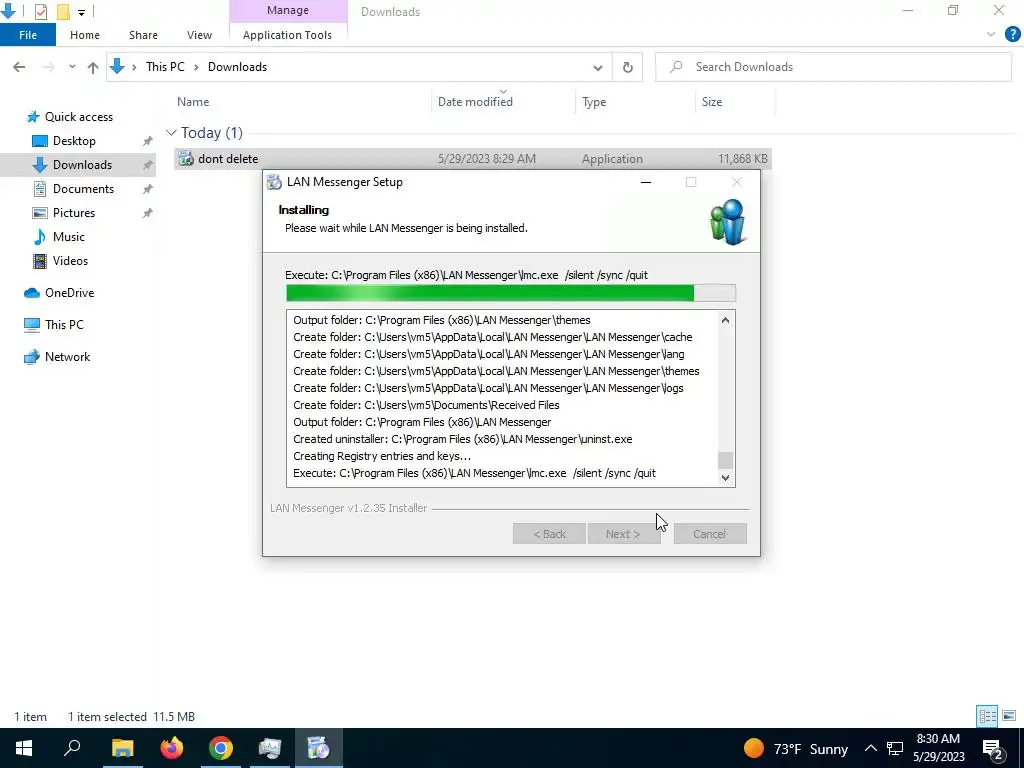Go back with the Back arrow

[19, 67]
